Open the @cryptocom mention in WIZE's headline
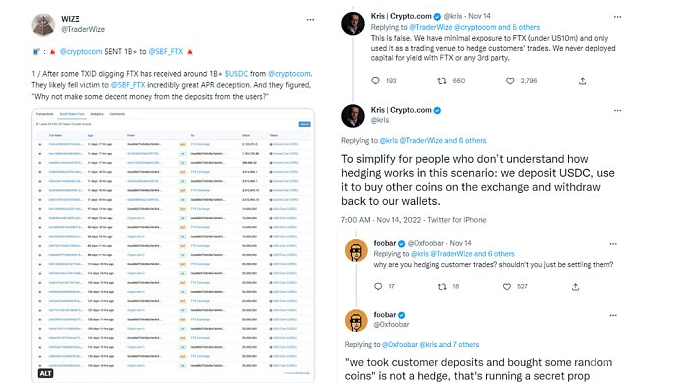This screenshot has width=700, height=383. (x=81, y=52)
